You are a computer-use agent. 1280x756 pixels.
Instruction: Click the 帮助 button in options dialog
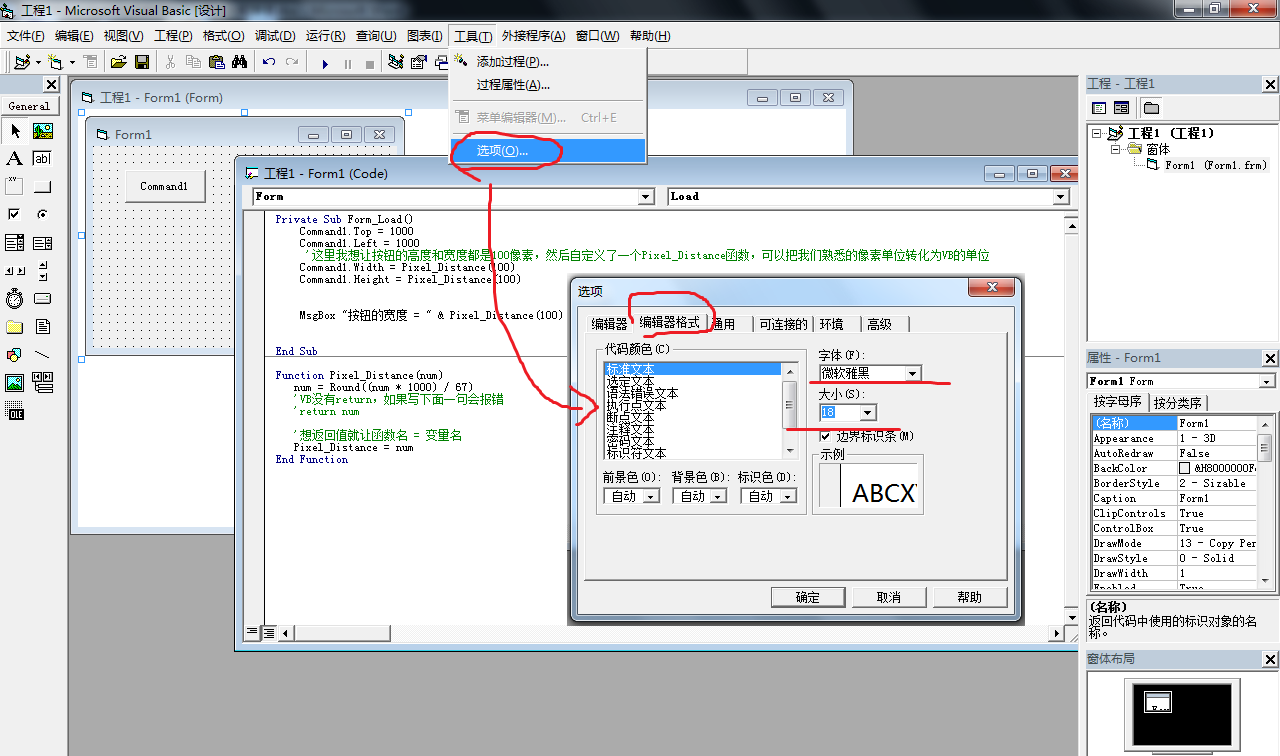[970, 597]
